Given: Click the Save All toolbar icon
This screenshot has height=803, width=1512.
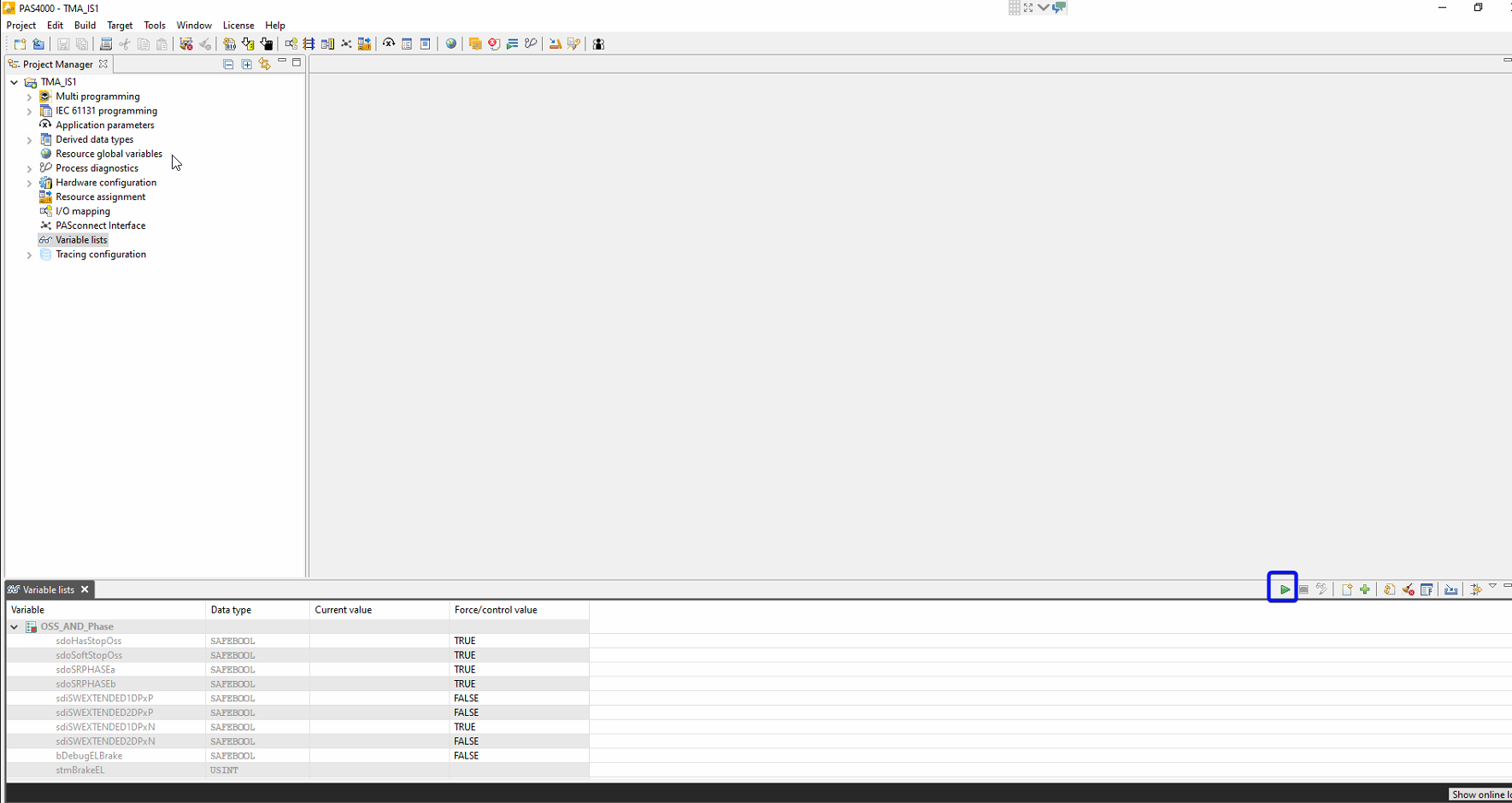Looking at the screenshot, I should tap(82, 44).
